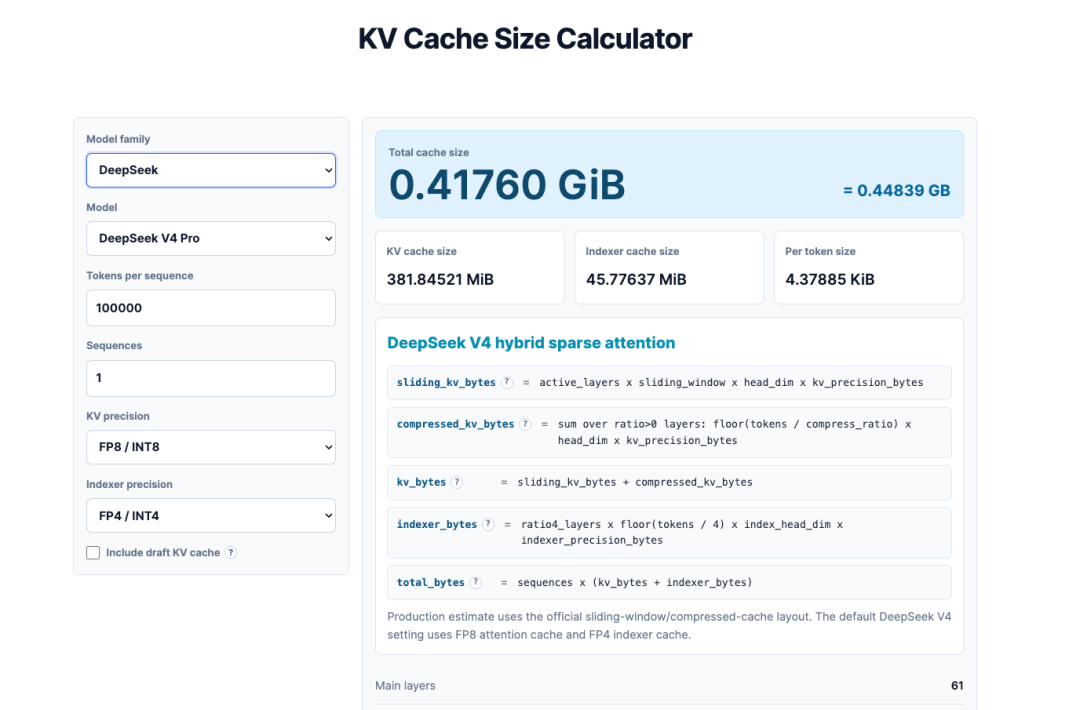Click the indexer_bytes question mark icon
Screen dimensions: 1080x710
(x=488, y=524)
